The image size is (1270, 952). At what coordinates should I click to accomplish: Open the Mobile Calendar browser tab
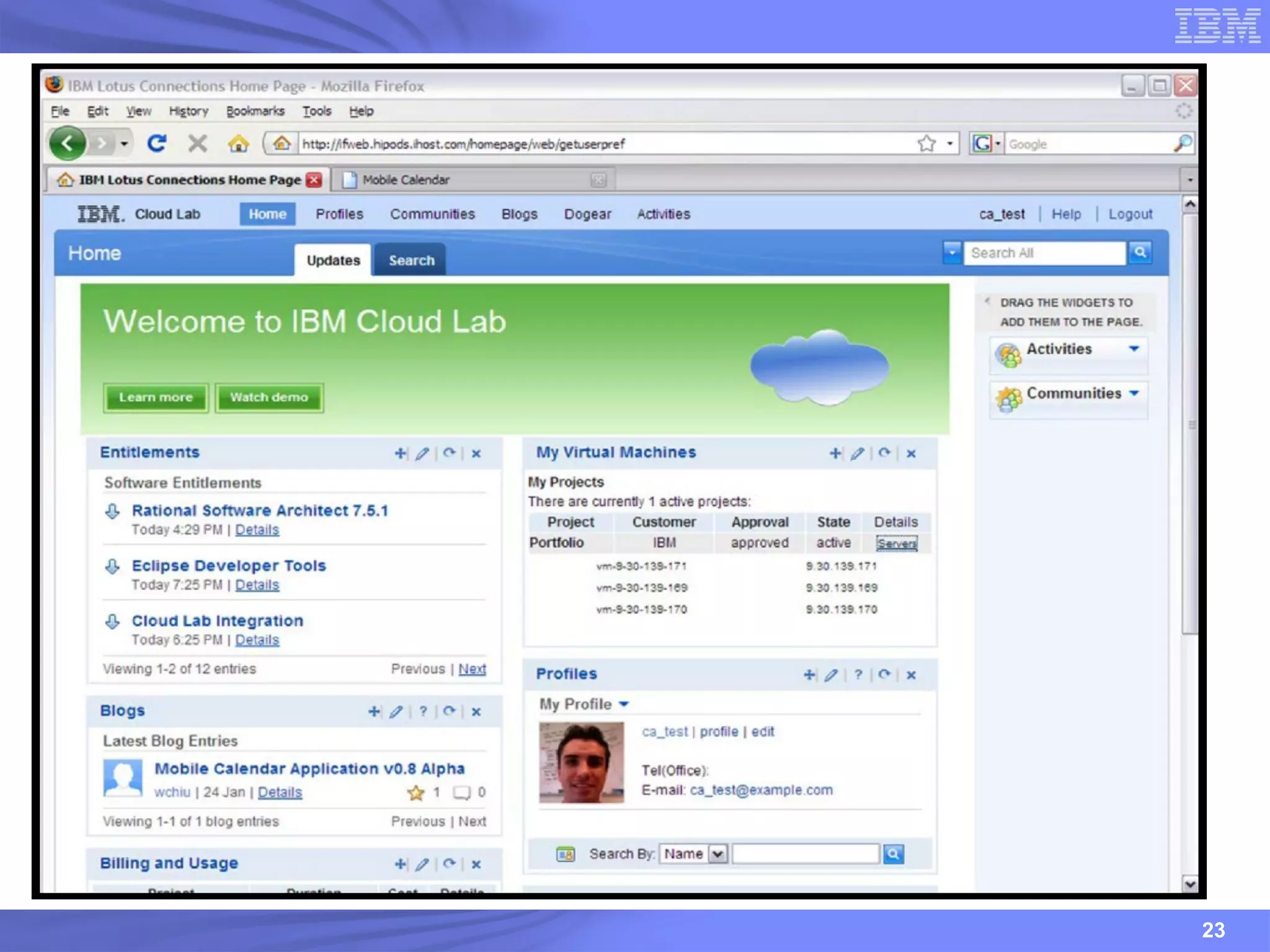pyautogui.click(x=406, y=180)
